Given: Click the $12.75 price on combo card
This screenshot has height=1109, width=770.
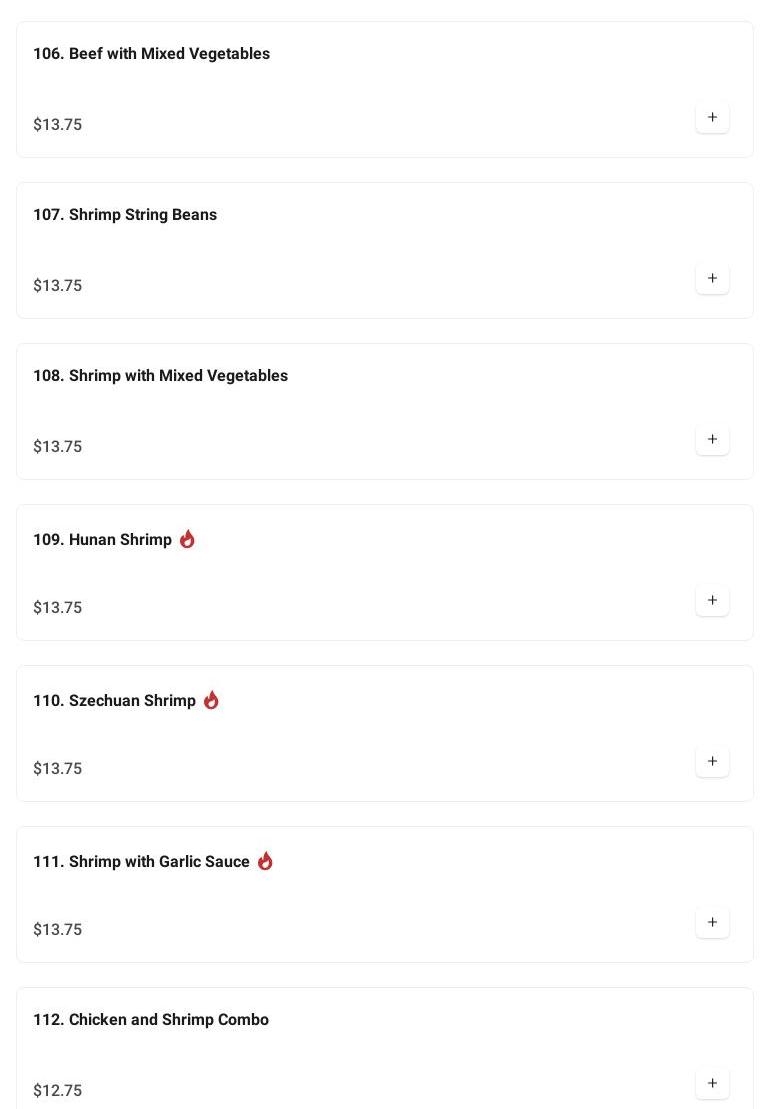Looking at the screenshot, I should pos(58,1091).
